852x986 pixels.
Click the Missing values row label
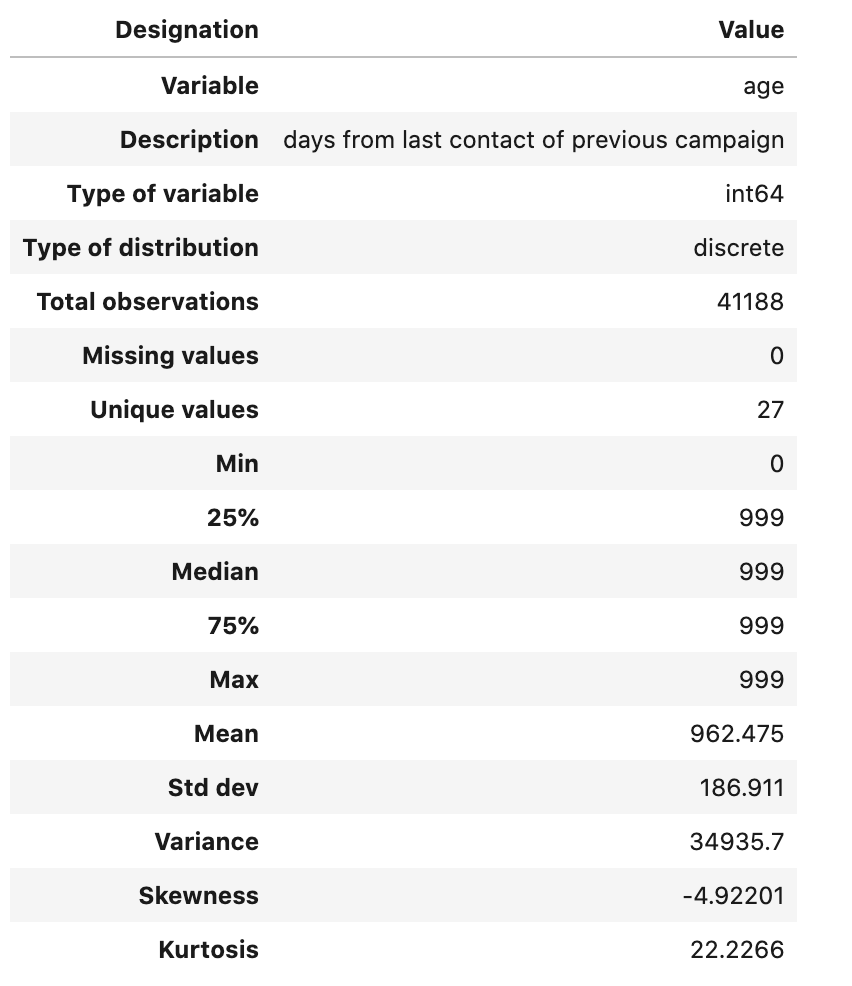tap(170, 356)
